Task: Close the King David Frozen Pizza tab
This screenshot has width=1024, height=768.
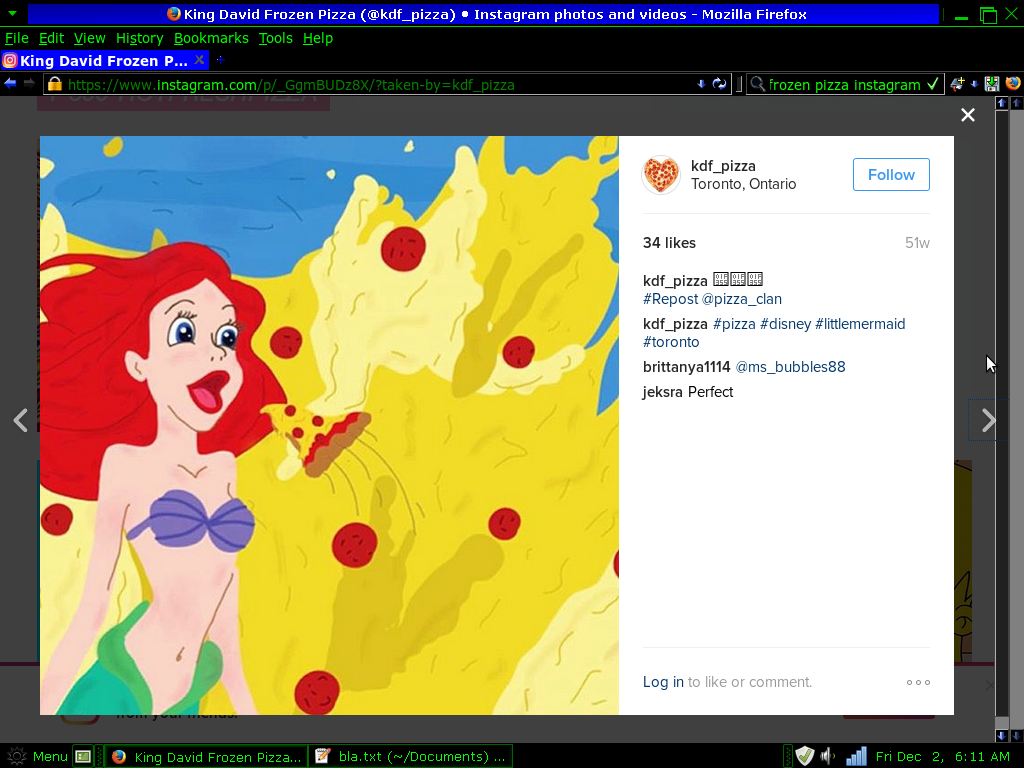Action: click(199, 60)
